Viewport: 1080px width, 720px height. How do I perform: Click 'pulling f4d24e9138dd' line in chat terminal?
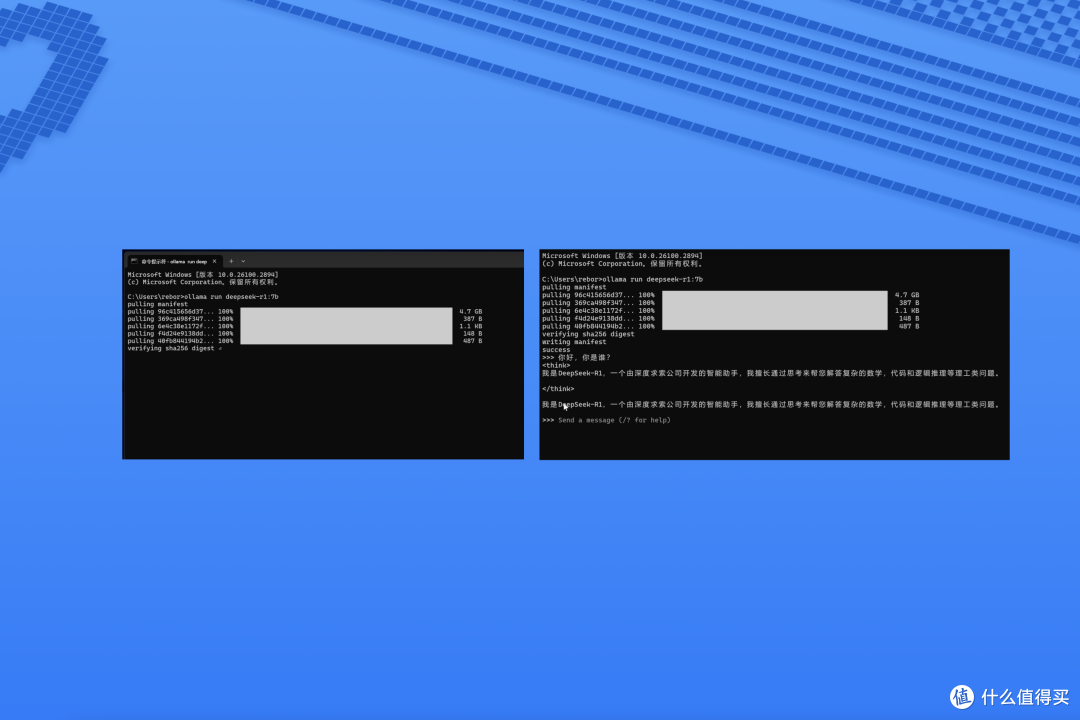click(x=598, y=319)
